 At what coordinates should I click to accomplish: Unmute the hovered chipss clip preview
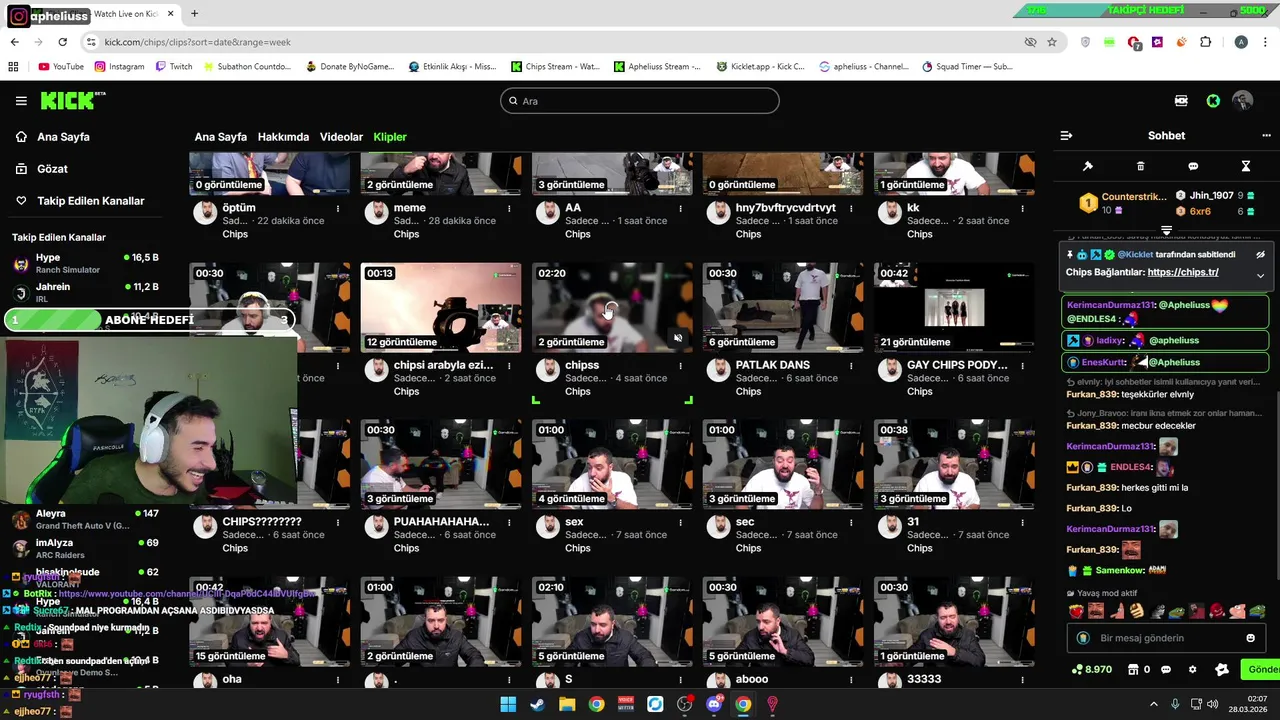[x=678, y=338]
